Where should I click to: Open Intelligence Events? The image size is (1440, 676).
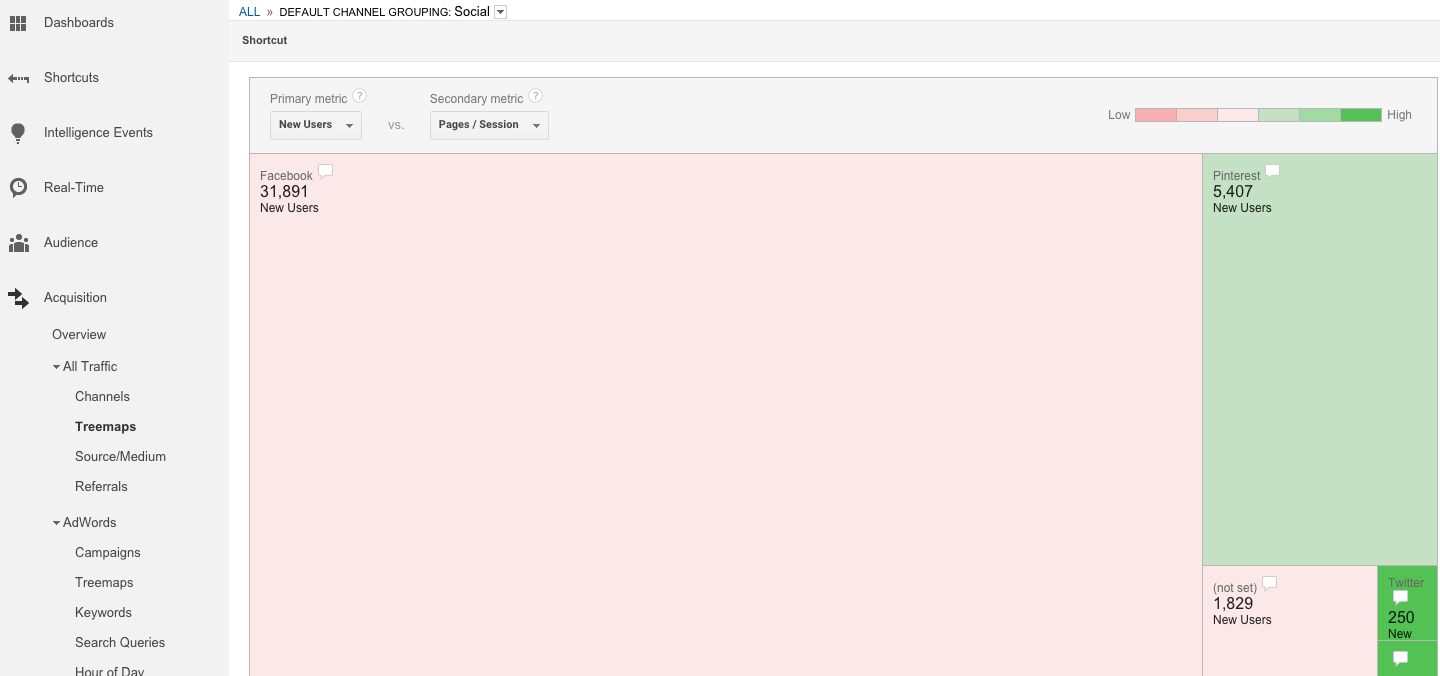(x=98, y=132)
